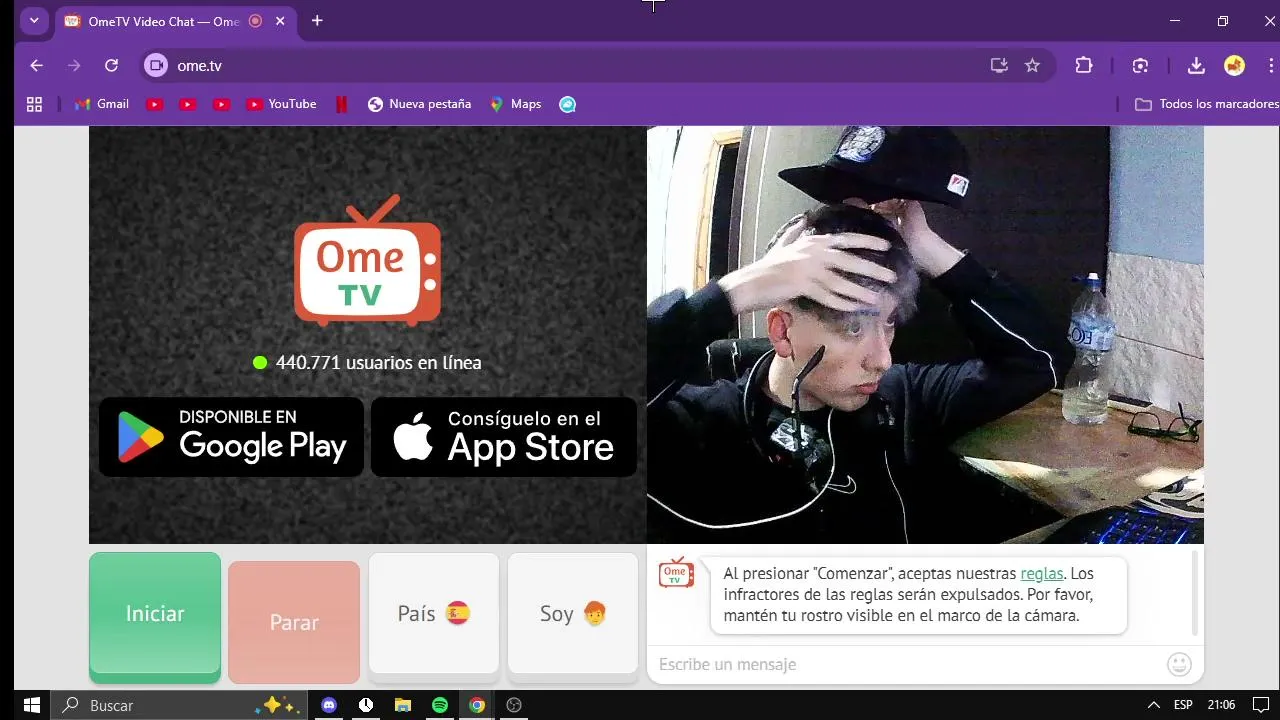The width and height of the screenshot is (1280, 720).
Task: Expand the Todos los marcadores folder
Action: coord(1206,104)
